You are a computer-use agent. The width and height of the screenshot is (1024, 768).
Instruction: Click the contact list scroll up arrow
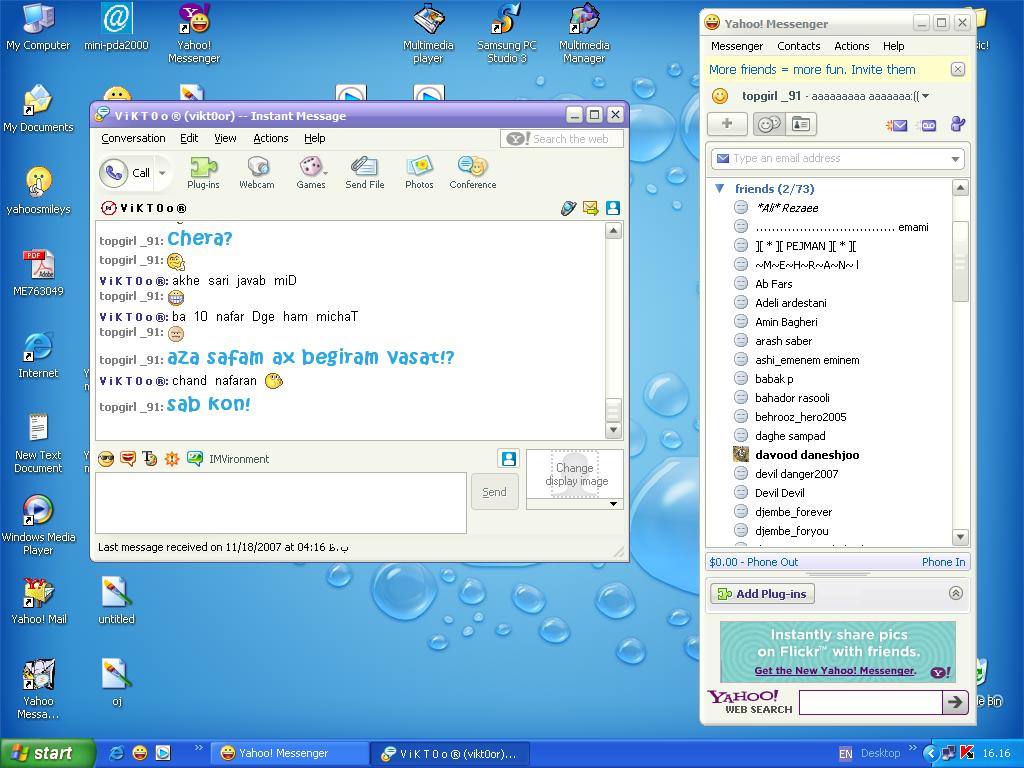pyautogui.click(x=960, y=189)
